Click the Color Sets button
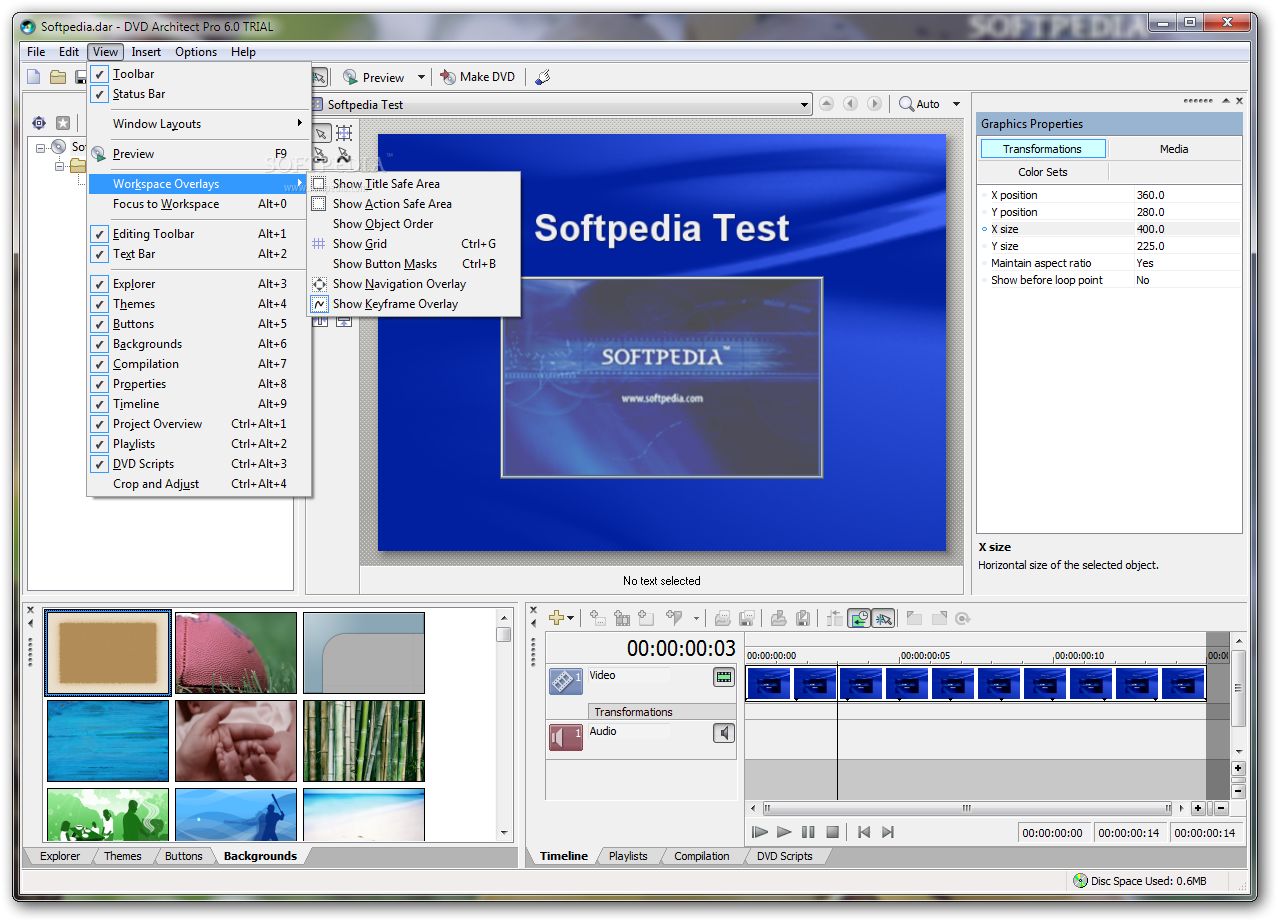 [x=1043, y=172]
